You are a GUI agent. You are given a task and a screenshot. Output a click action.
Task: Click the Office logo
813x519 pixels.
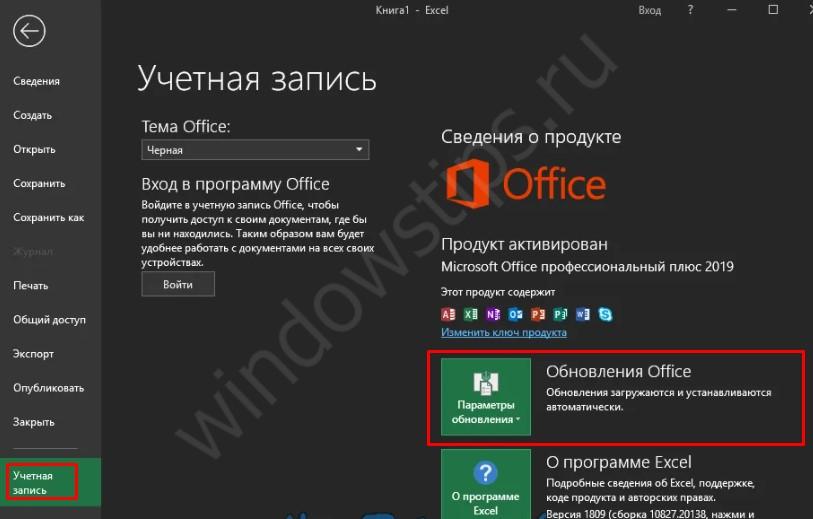coord(526,184)
